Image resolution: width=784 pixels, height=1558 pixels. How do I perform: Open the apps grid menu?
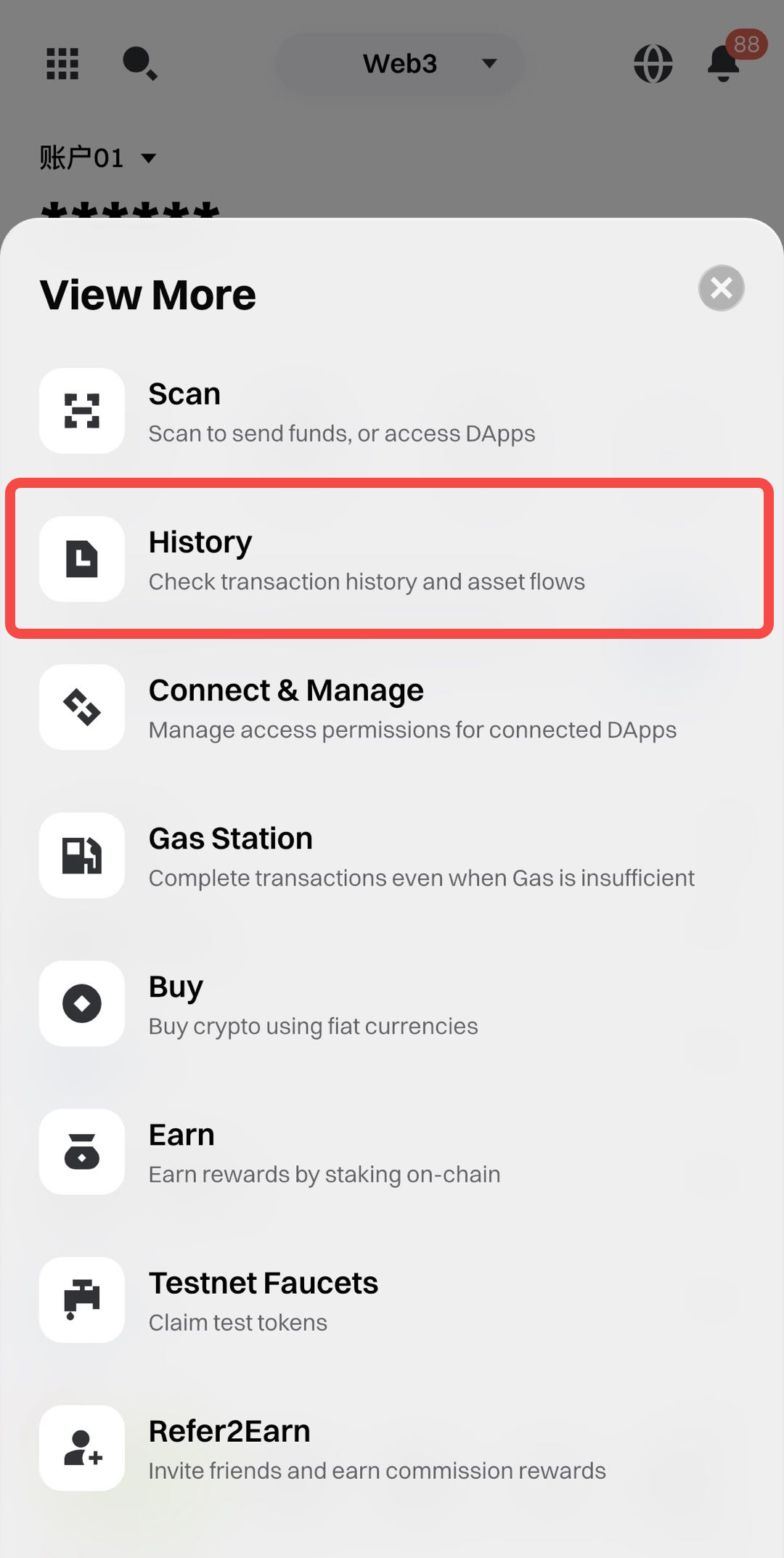[62, 64]
